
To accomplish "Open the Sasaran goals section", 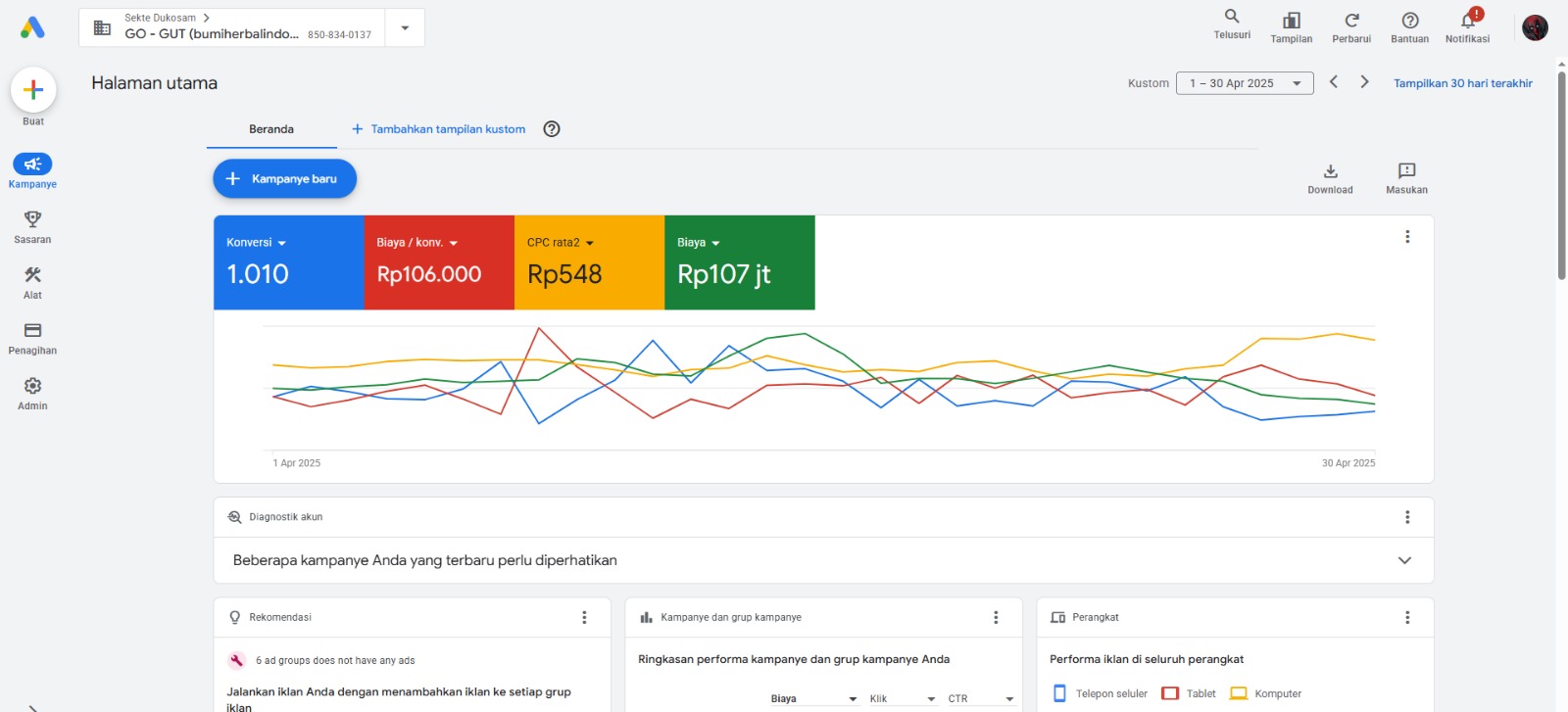I will click(32, 226).
